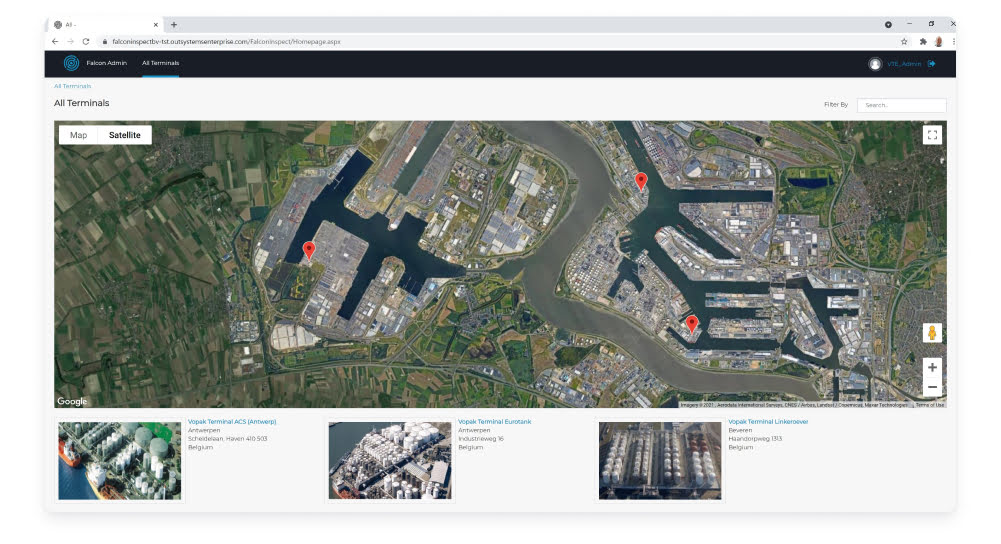The height and width of the screenshot is (544, 1001).
Task: Click the browser back arrow
Action: pos(55,42)
